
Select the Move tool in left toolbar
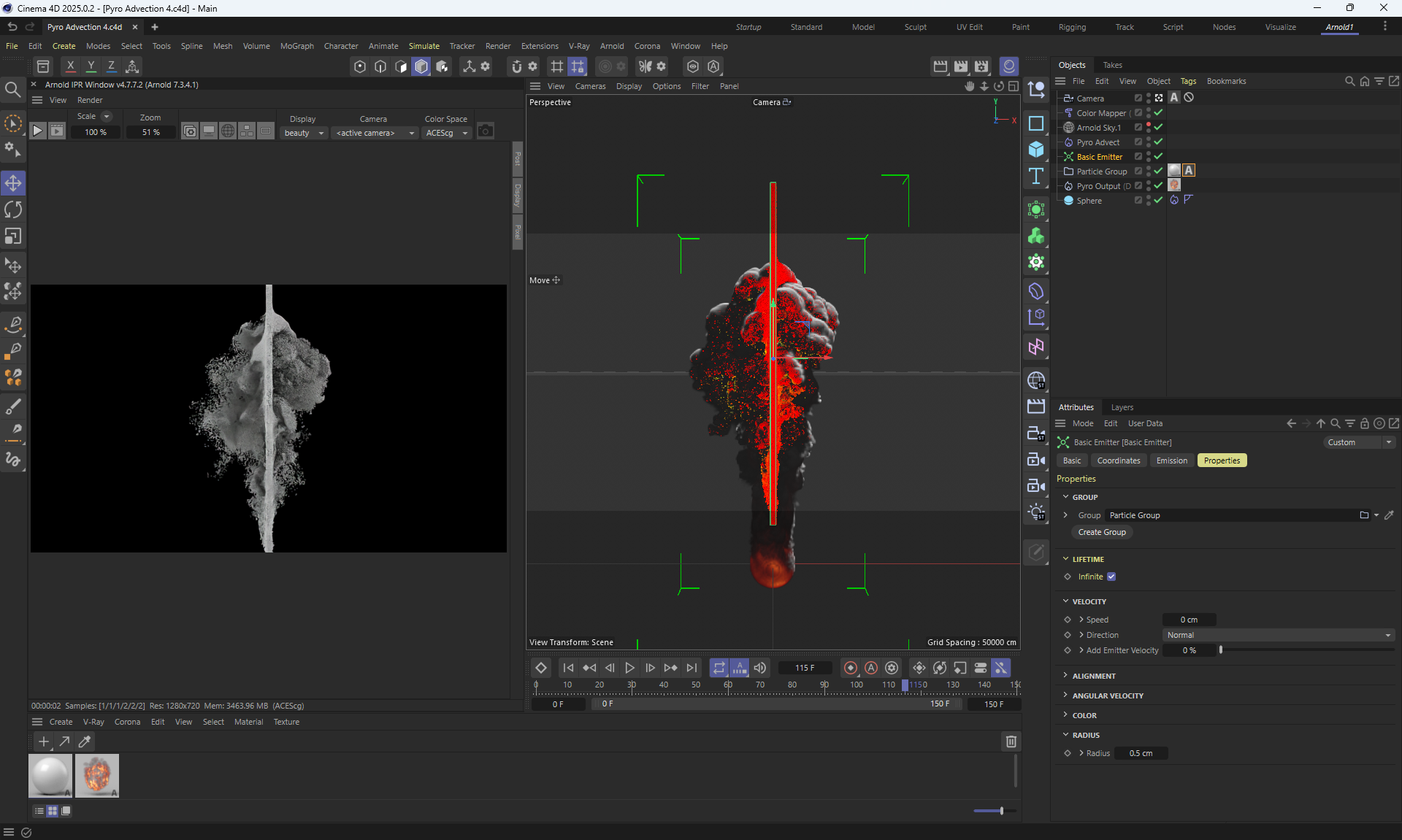(x=13, y=183)
